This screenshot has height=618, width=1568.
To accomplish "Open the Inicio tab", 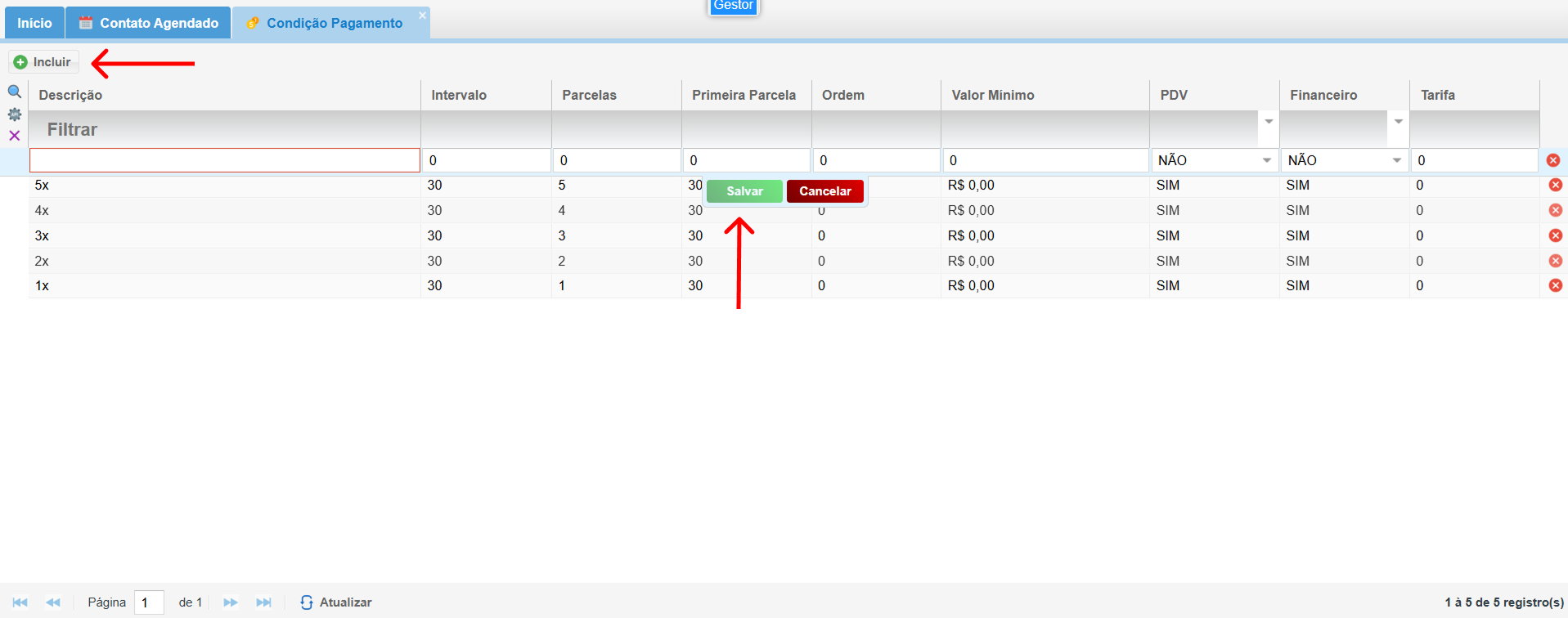I will (x=34, y=23).
